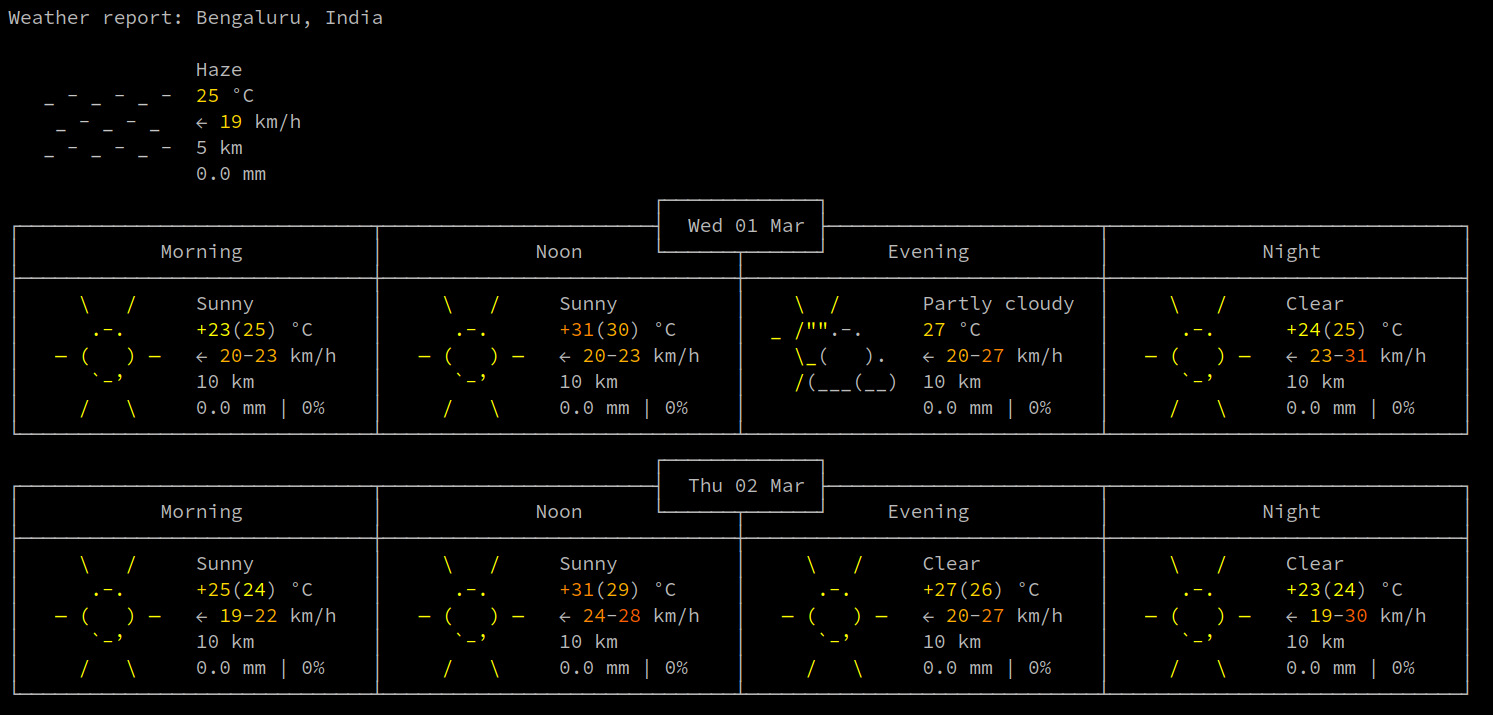Image resolution: width=1493 pixels, height=715 pixels.
Task: Click '10 km' visibility in Wed Noon
Action: (x=588, y=382)
